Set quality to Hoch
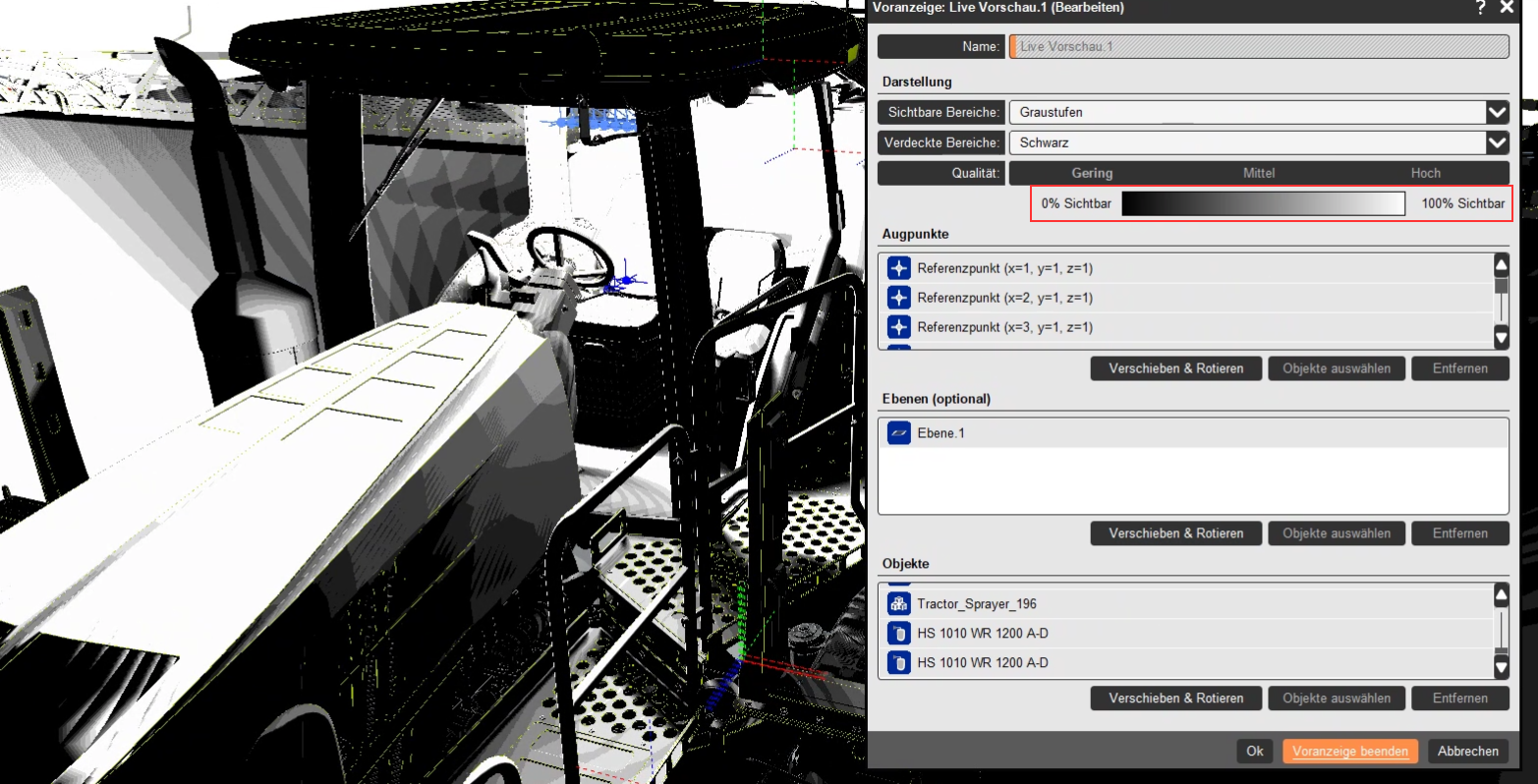Image resolution: width=1538 pixels, height=784 pixels. (x=1426, y=173)
